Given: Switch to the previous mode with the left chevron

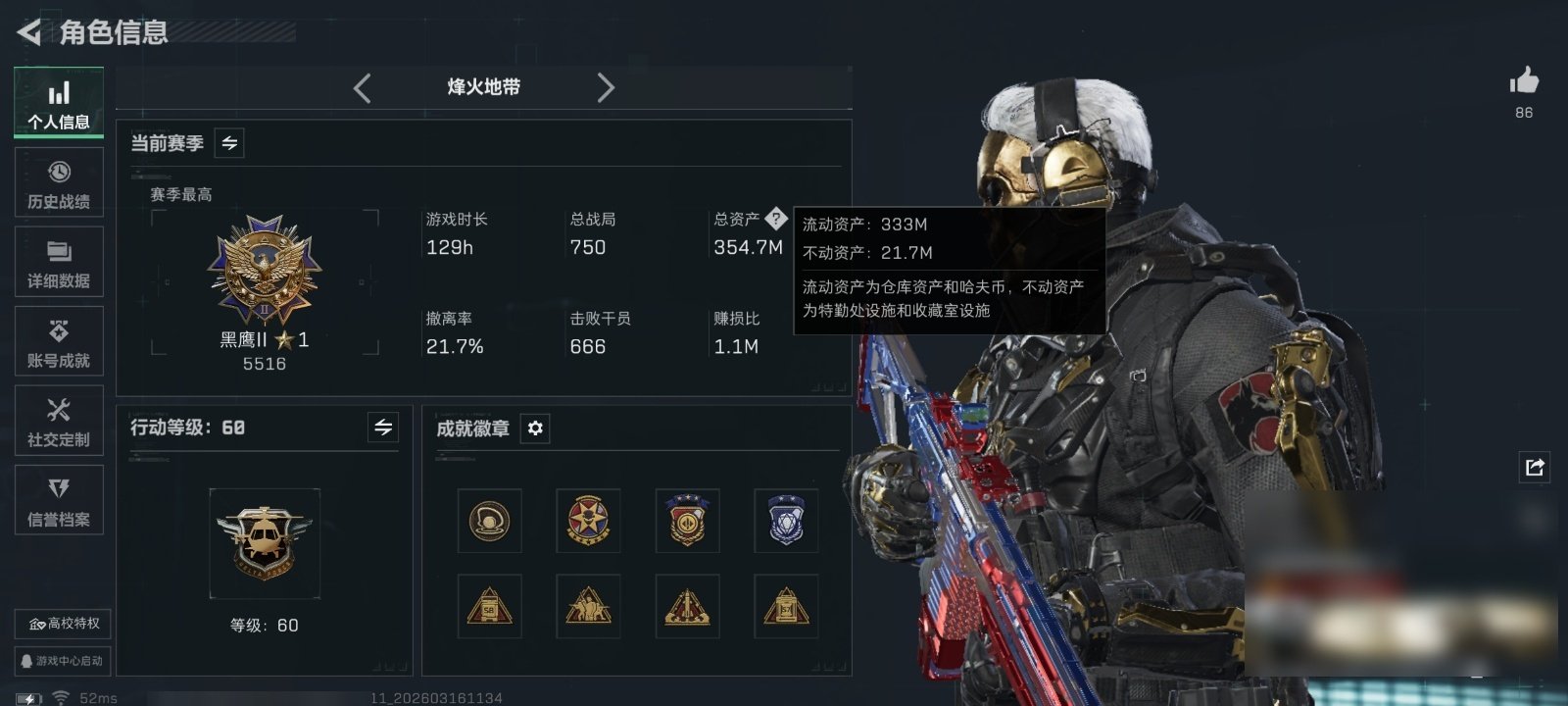Looking at the screenshot, I should [x=363, y=88].
